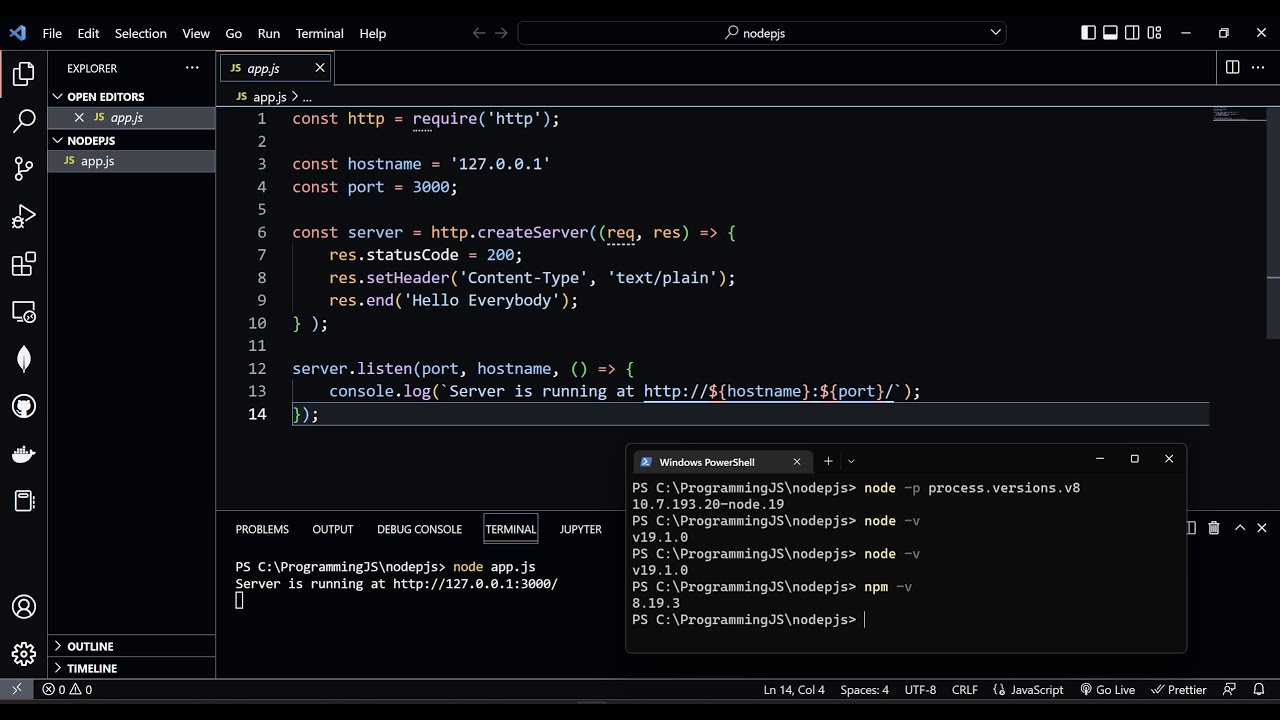The image size is (1280, 720).
Task: Toggle the primary side bar layout button
Action: click(1088, 33)
